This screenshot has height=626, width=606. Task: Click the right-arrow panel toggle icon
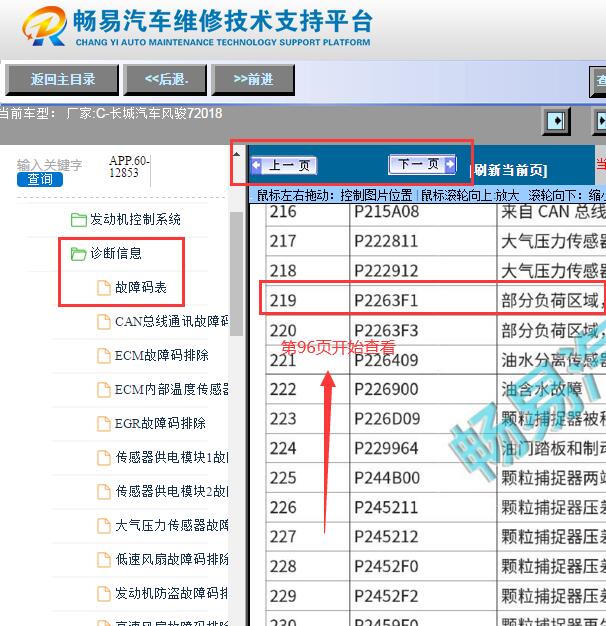pyautogui.click(x=556, y=120)
